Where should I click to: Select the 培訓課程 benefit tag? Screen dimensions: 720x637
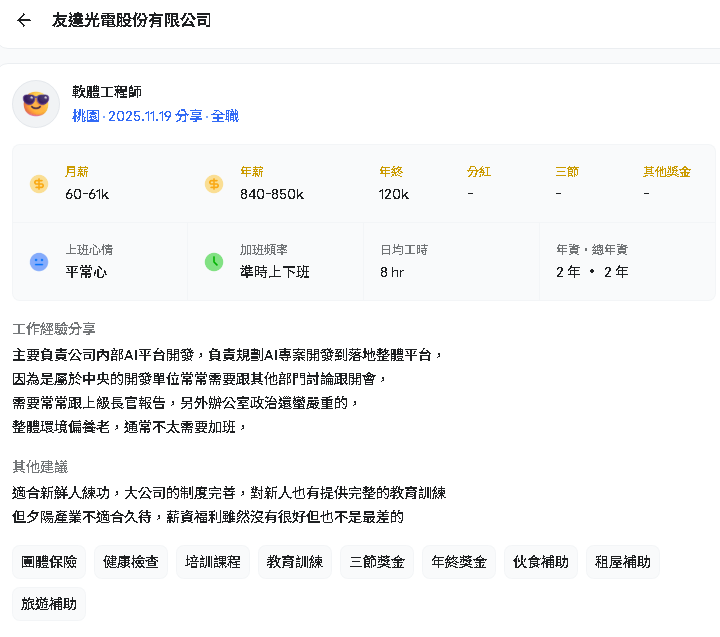tap(213, 562)
